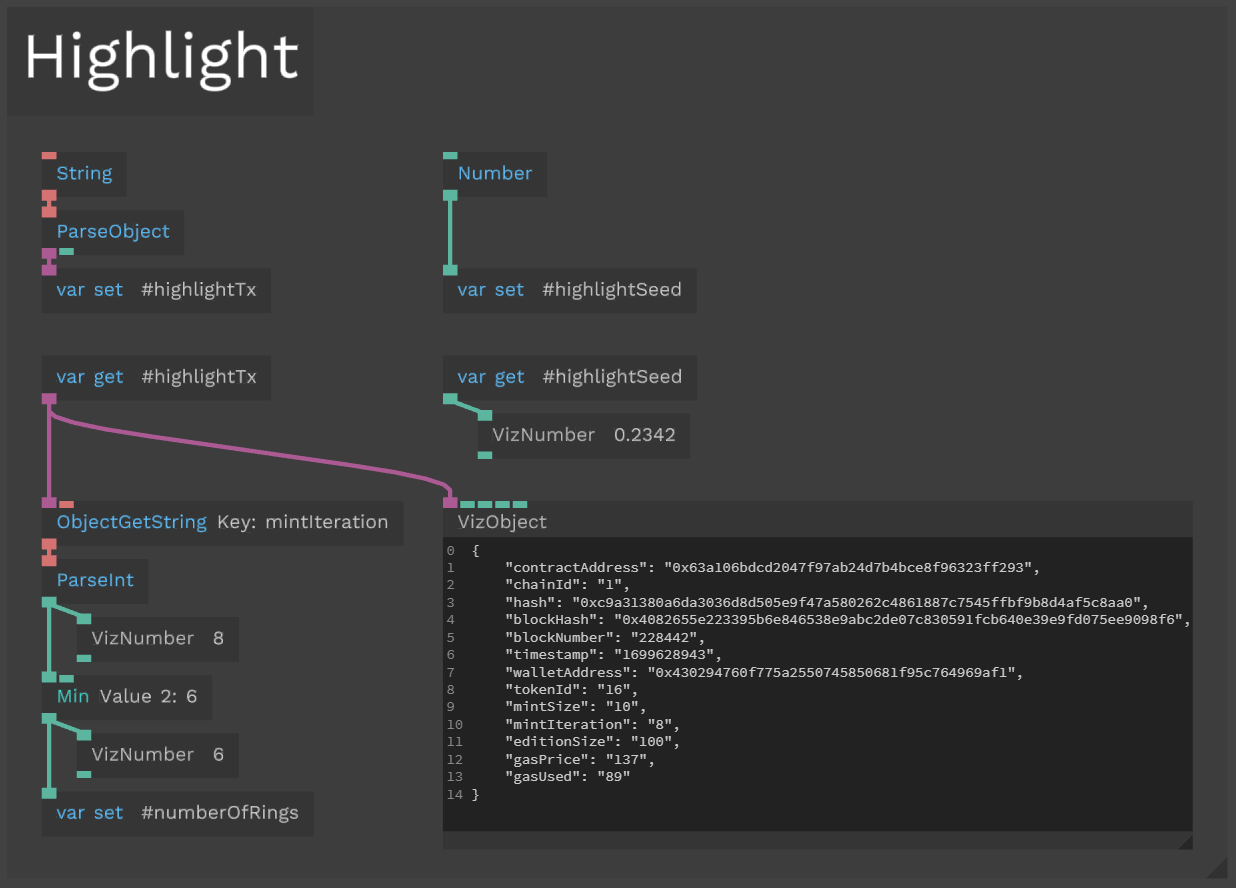Select the Number operator node
The image size is (1236, 888).
point(495,173)
